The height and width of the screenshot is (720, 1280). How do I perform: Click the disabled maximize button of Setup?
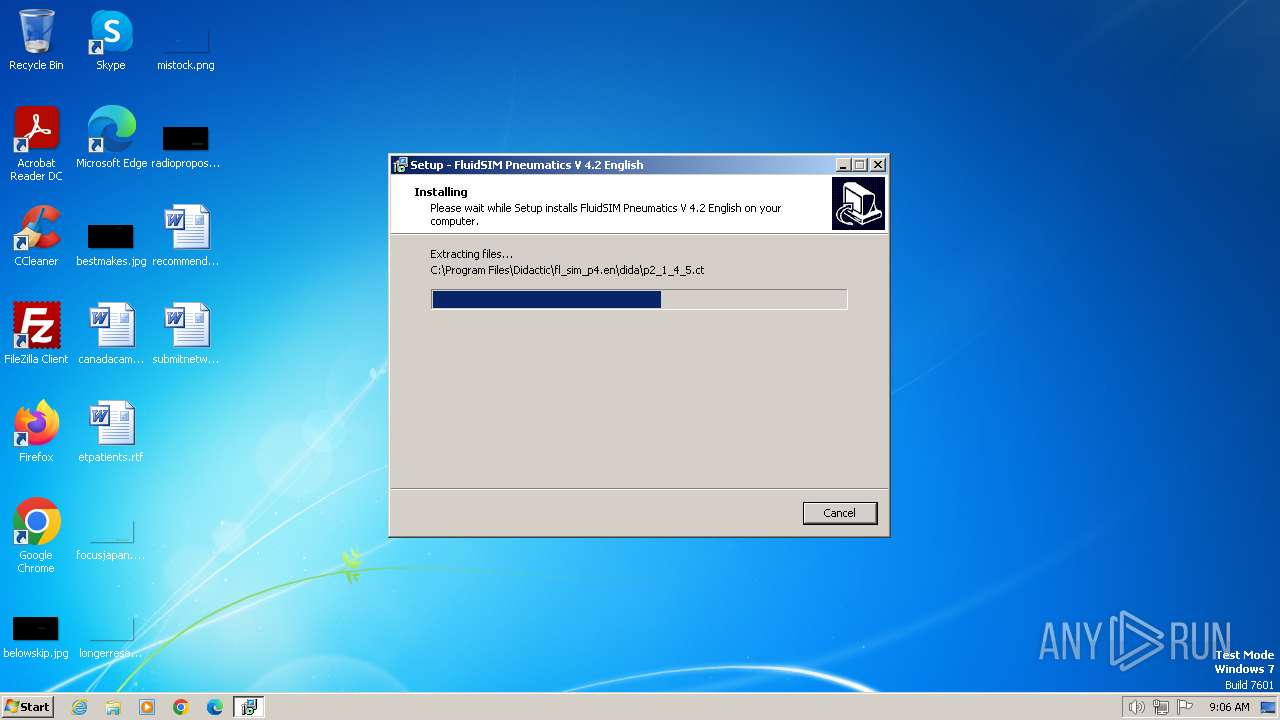click(860, 165)
